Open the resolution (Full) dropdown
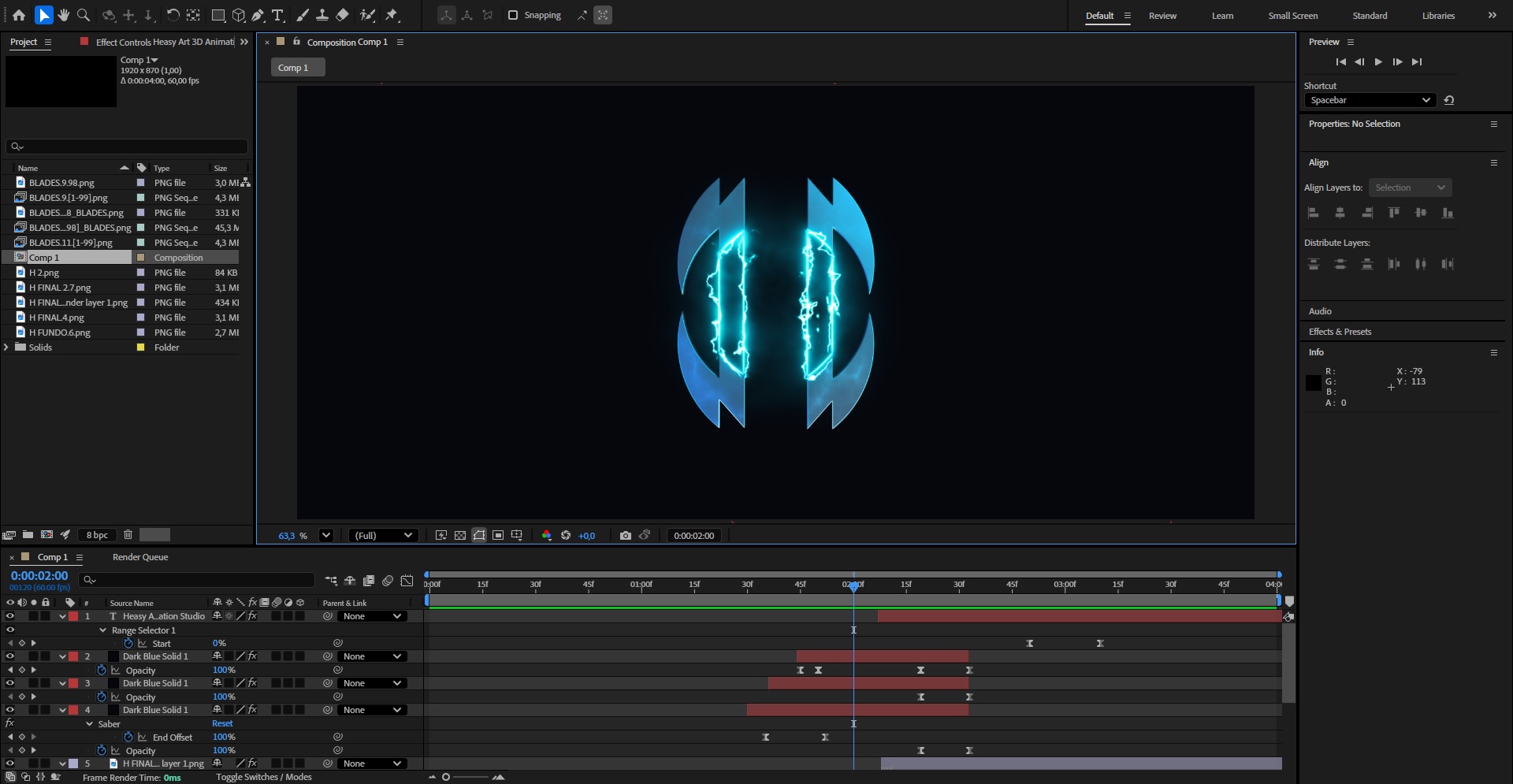 383,535
